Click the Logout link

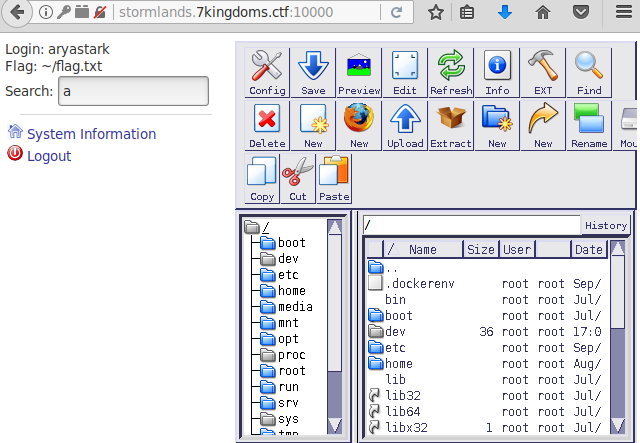click(x=49, y=156)
